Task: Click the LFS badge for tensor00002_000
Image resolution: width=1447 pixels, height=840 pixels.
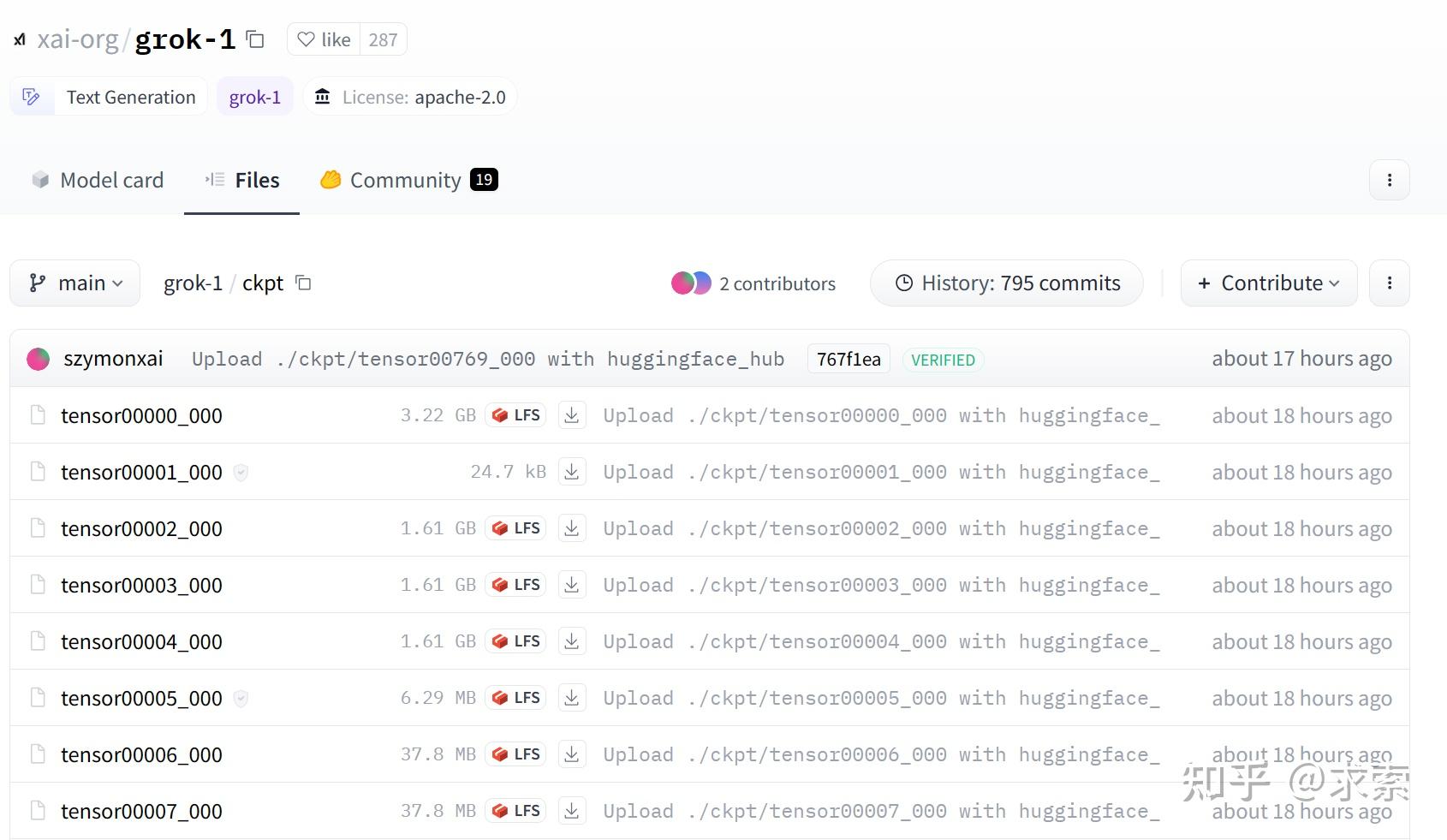Action: 515,528
